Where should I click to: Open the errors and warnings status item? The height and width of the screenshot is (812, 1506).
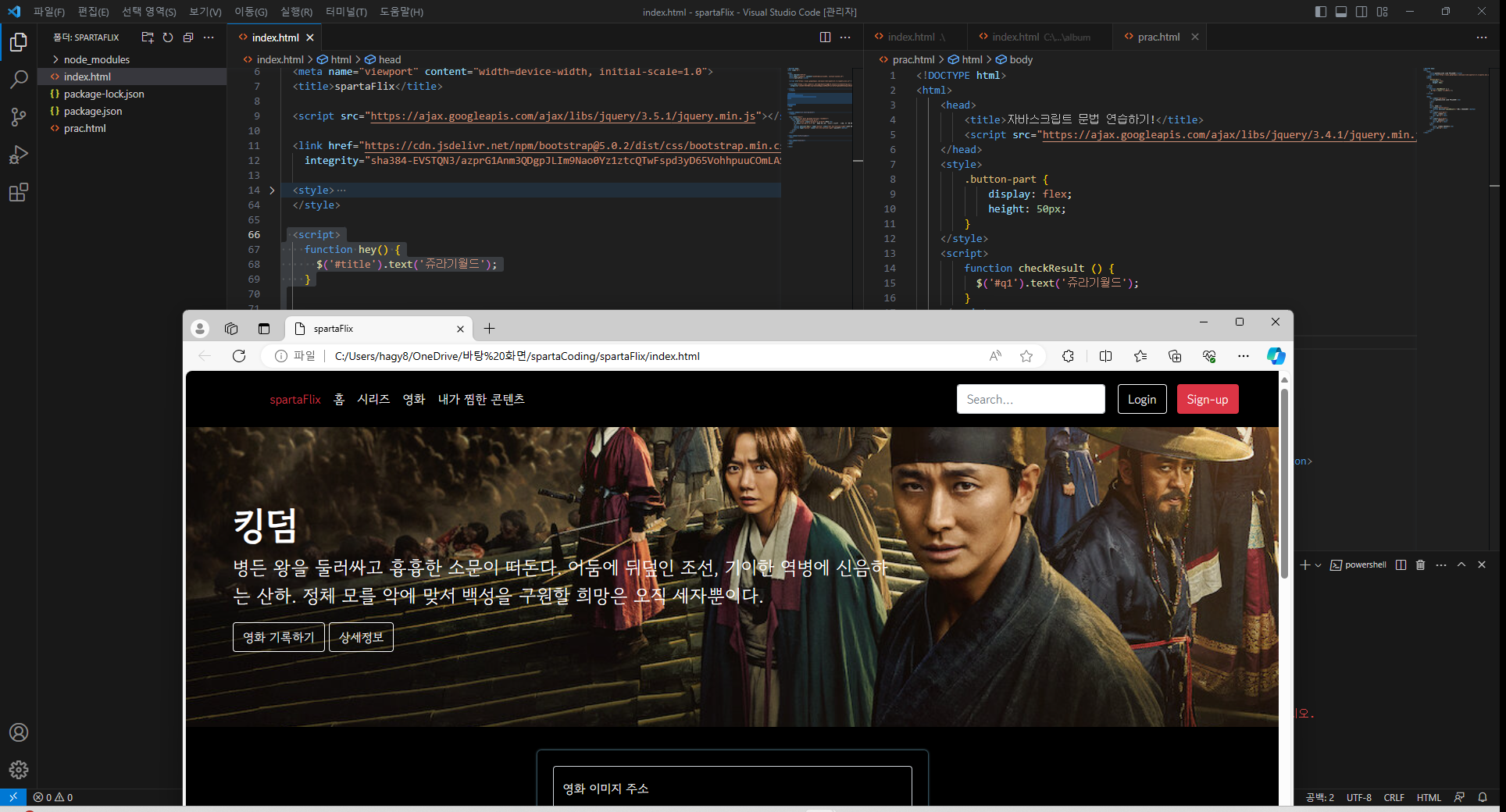pos(53,797)
